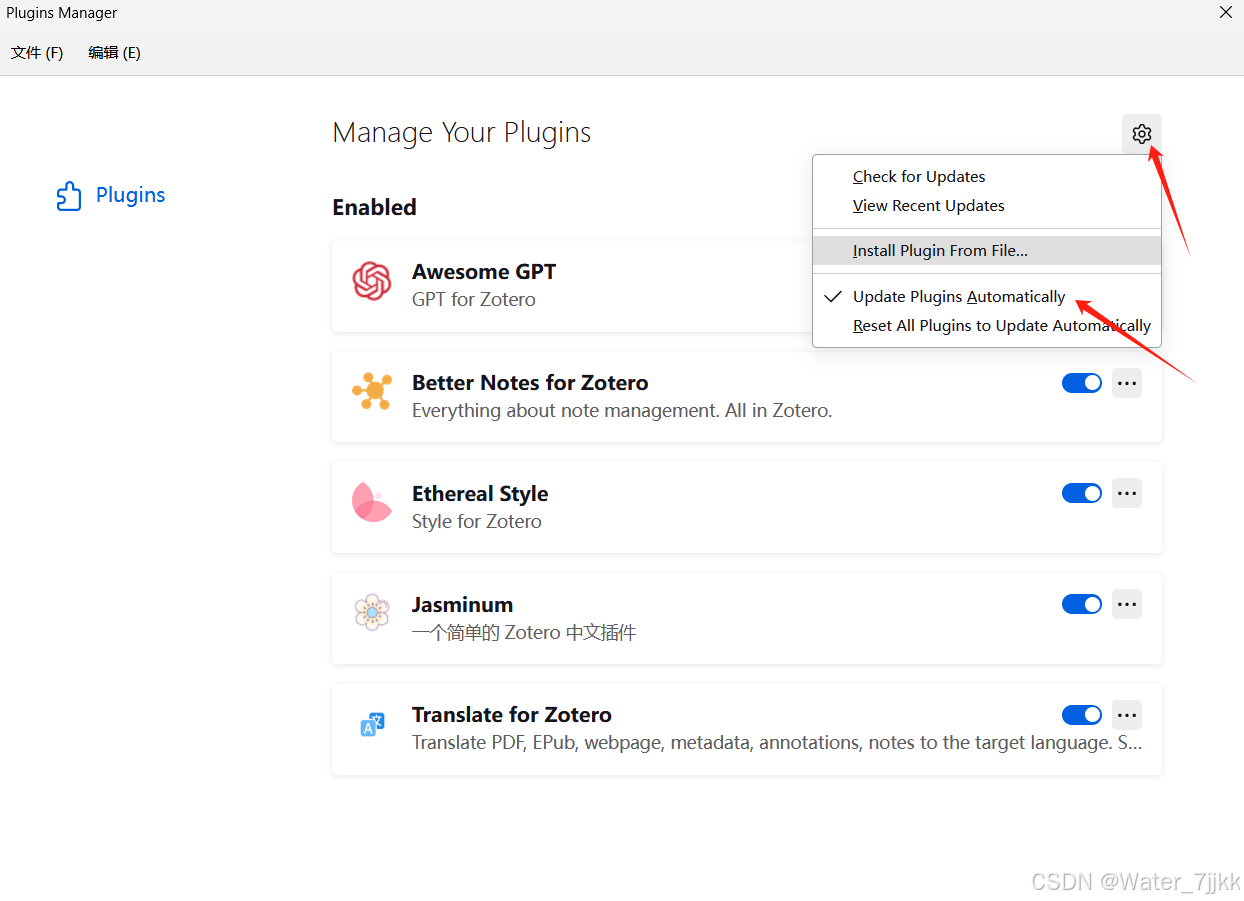Viewport: 1244px width, 901px height.
Task: Open the 编辑 (E) menu
Action: click(114, 53)
